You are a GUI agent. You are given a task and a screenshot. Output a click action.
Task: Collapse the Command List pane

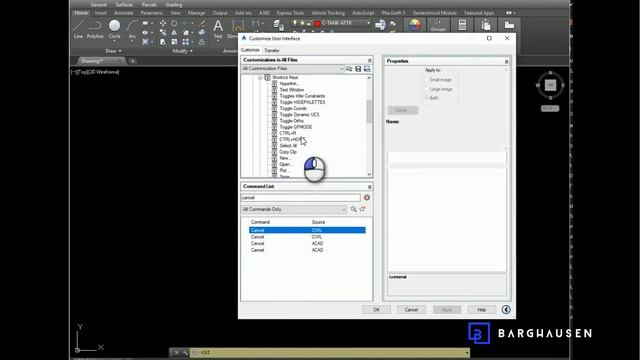pos(369,187)
